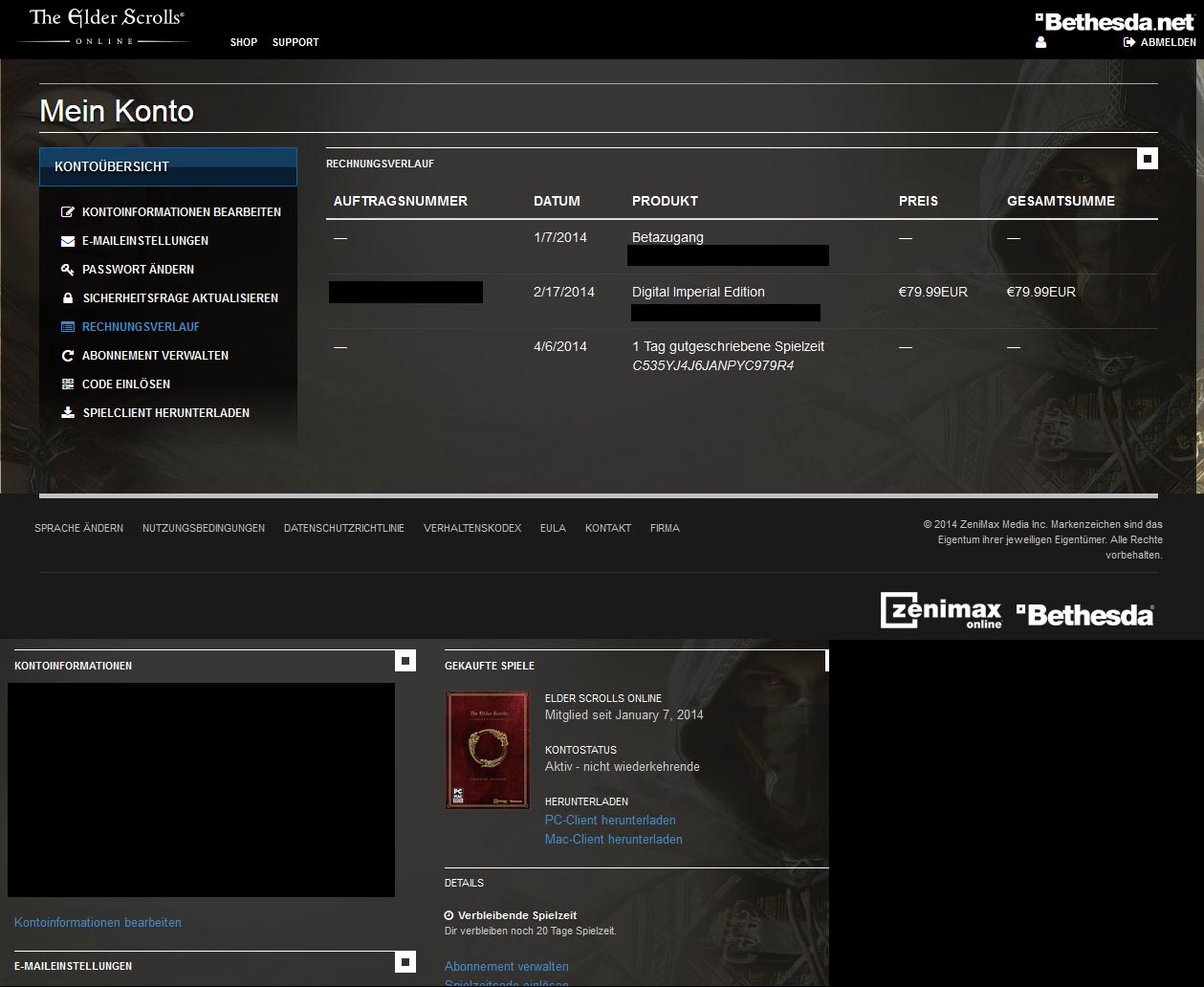This screenshot has height=987, width=1204.
Task: Click the ZeniMax Online footer logo
Action: (x=941, y=612)
